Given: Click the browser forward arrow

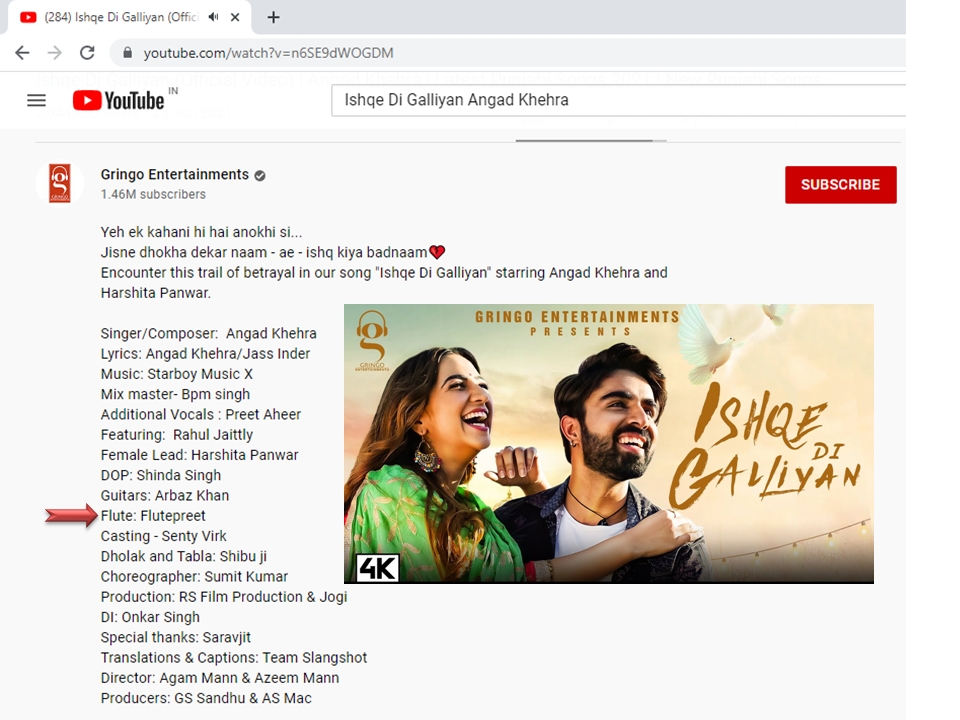Looking at the screenshot, I should coord(55,53).
